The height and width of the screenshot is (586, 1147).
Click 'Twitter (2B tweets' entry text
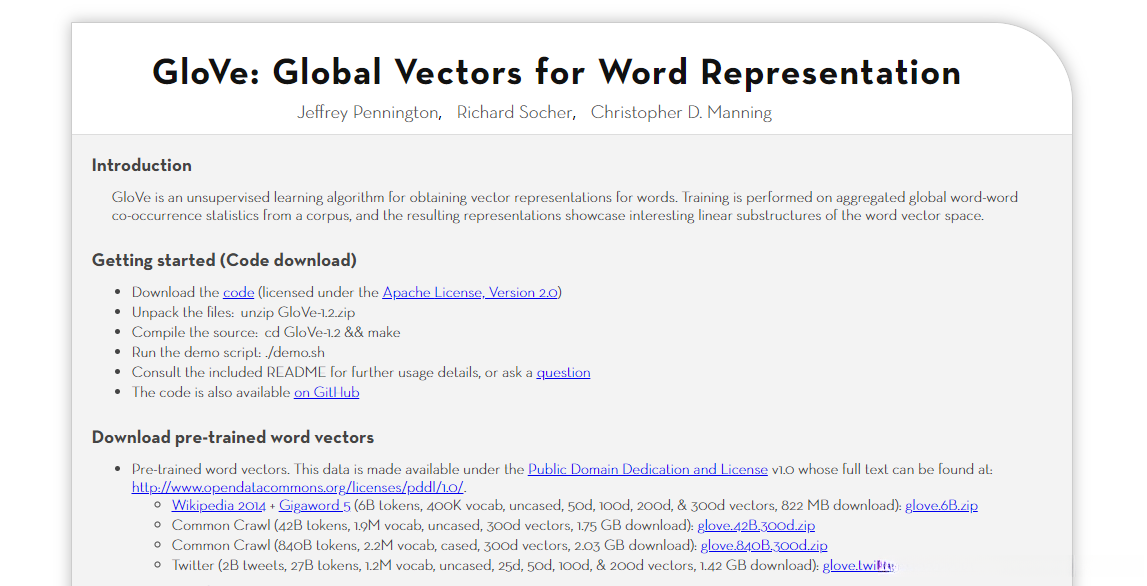(495, 566)
